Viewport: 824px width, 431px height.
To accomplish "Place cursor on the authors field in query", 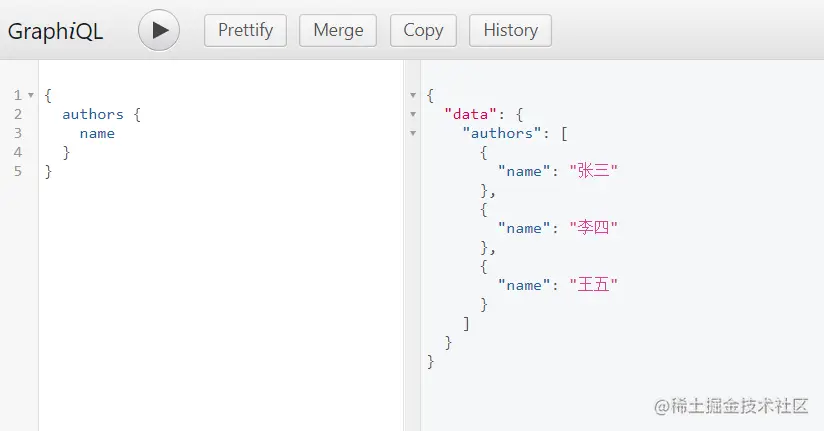I will click(x=92, y=114).
